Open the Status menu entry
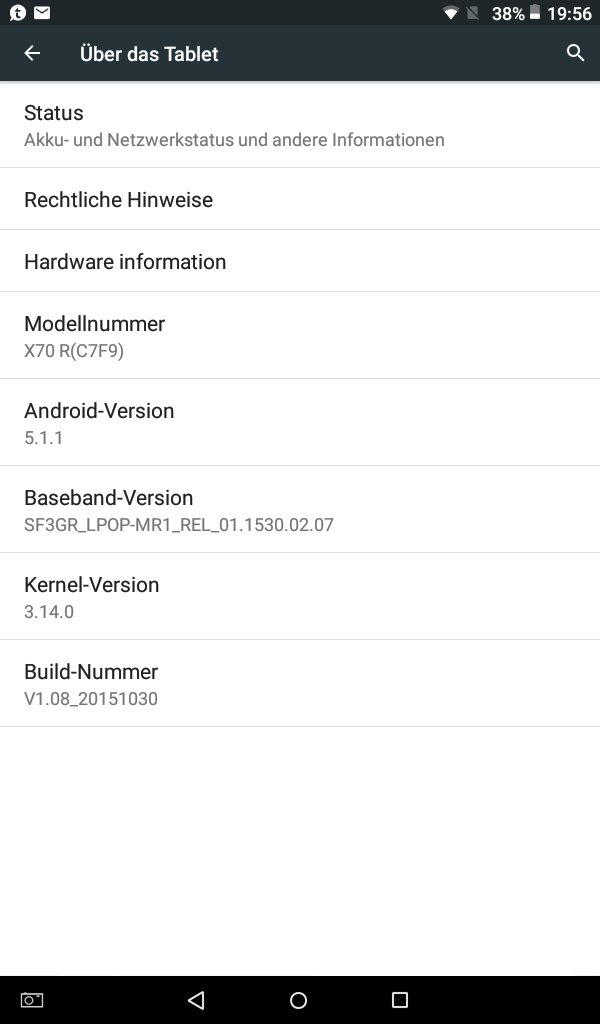Screen dimensions: 600x1024 pos(300,125)
